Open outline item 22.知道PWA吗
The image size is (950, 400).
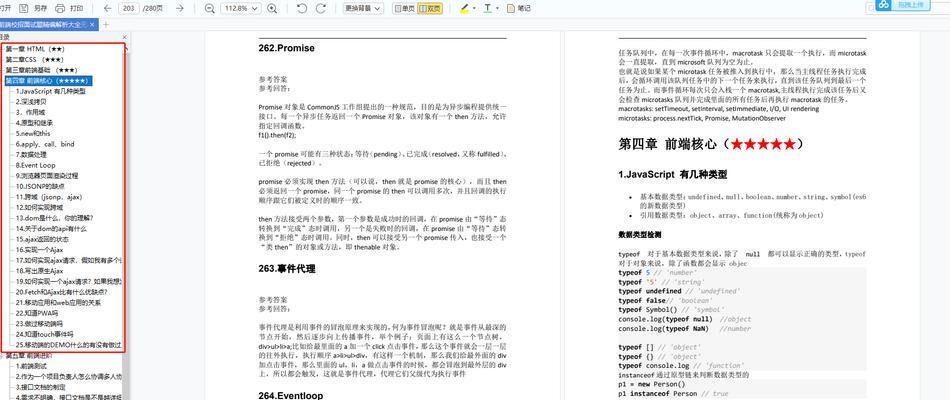38,313
